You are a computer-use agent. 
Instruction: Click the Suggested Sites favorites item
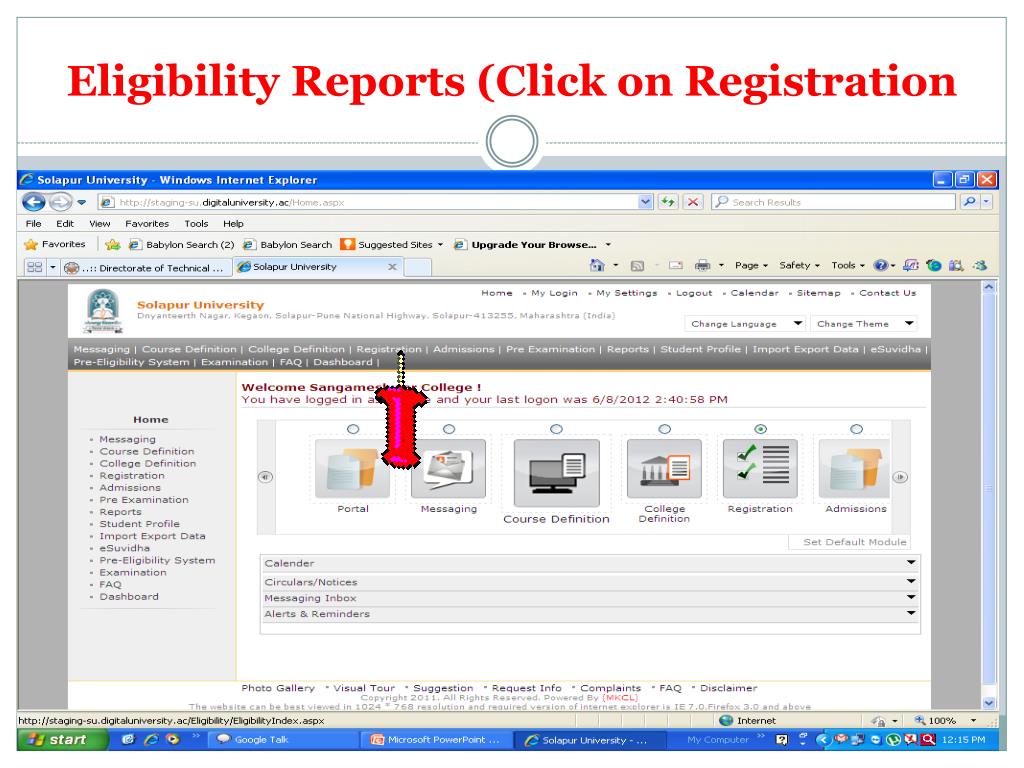coord(392,244)
